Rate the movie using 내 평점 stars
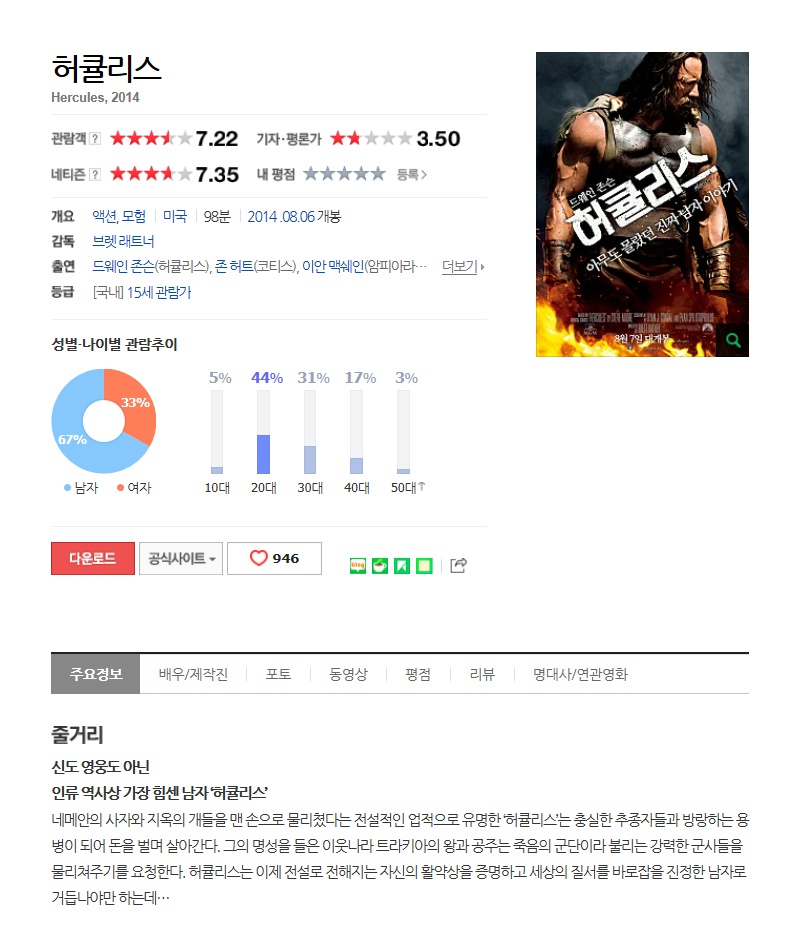This screenshot has height=931, width=794. point(344,174)
